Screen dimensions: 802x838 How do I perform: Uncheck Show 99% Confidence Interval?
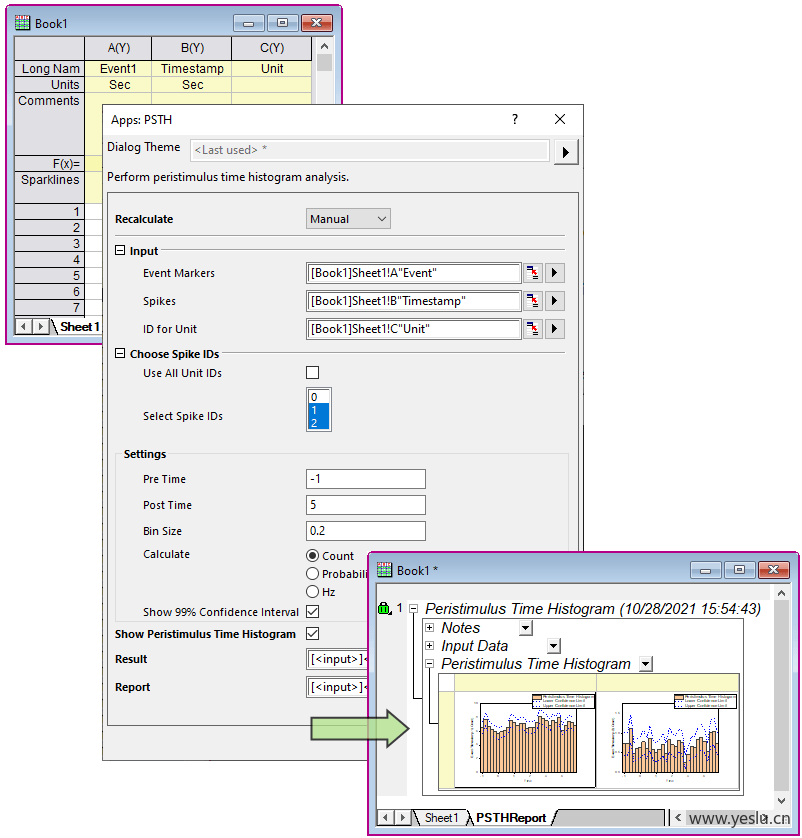click(313, 612)
